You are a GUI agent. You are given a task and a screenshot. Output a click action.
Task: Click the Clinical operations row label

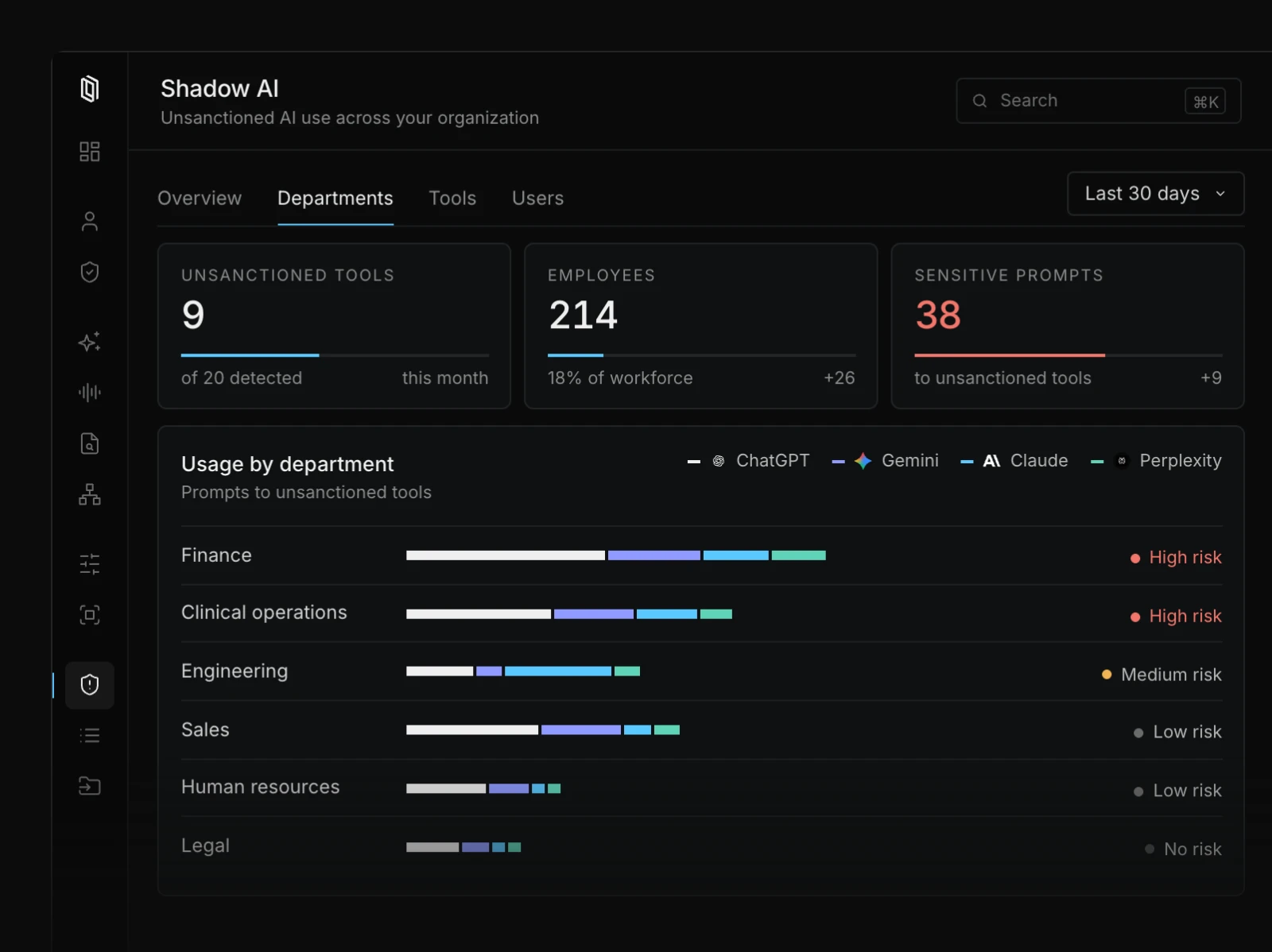coord(264,613)
